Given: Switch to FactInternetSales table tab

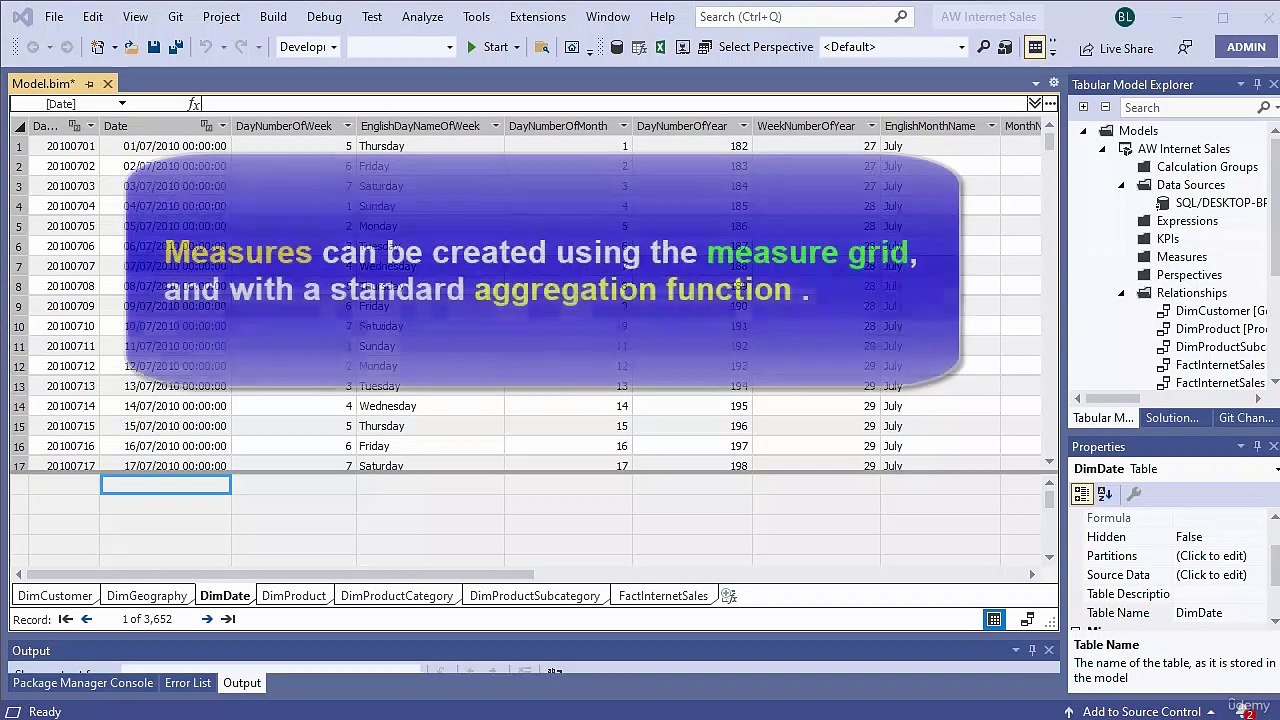Looking at the screenshot, I should [663, 596].
